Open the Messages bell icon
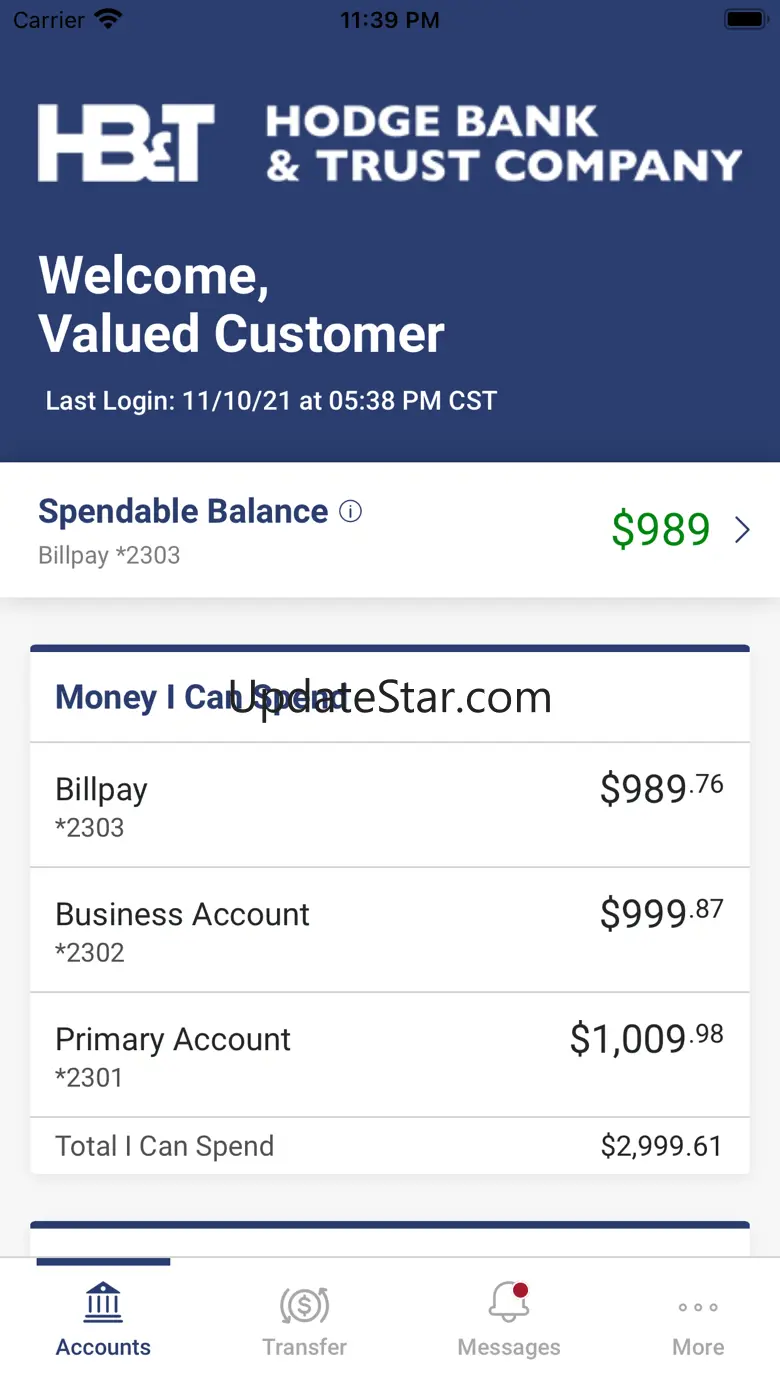 (x=509, y=1302)
